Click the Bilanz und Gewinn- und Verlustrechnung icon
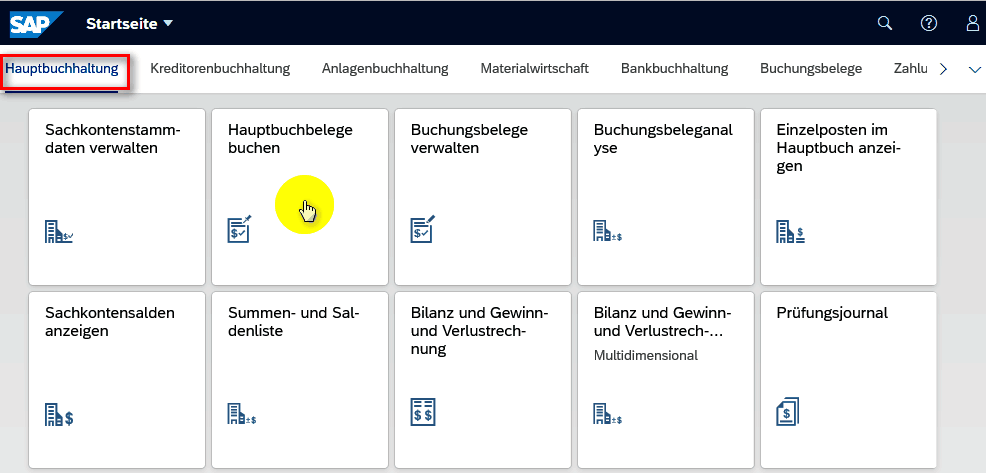 pos(423,411)
